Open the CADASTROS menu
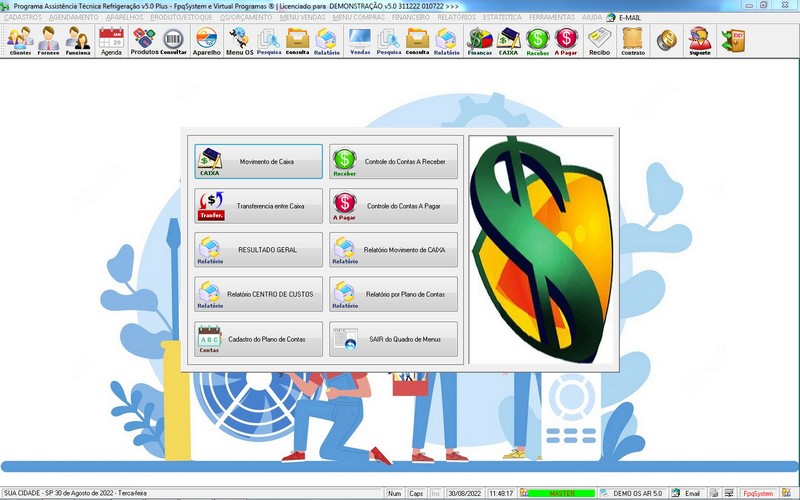Screen dimensions: 800x500 coord(23,17)
